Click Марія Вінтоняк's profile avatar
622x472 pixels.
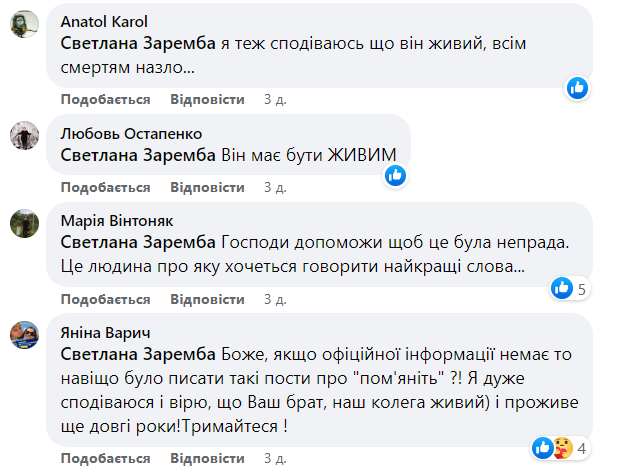coord(25,223)
